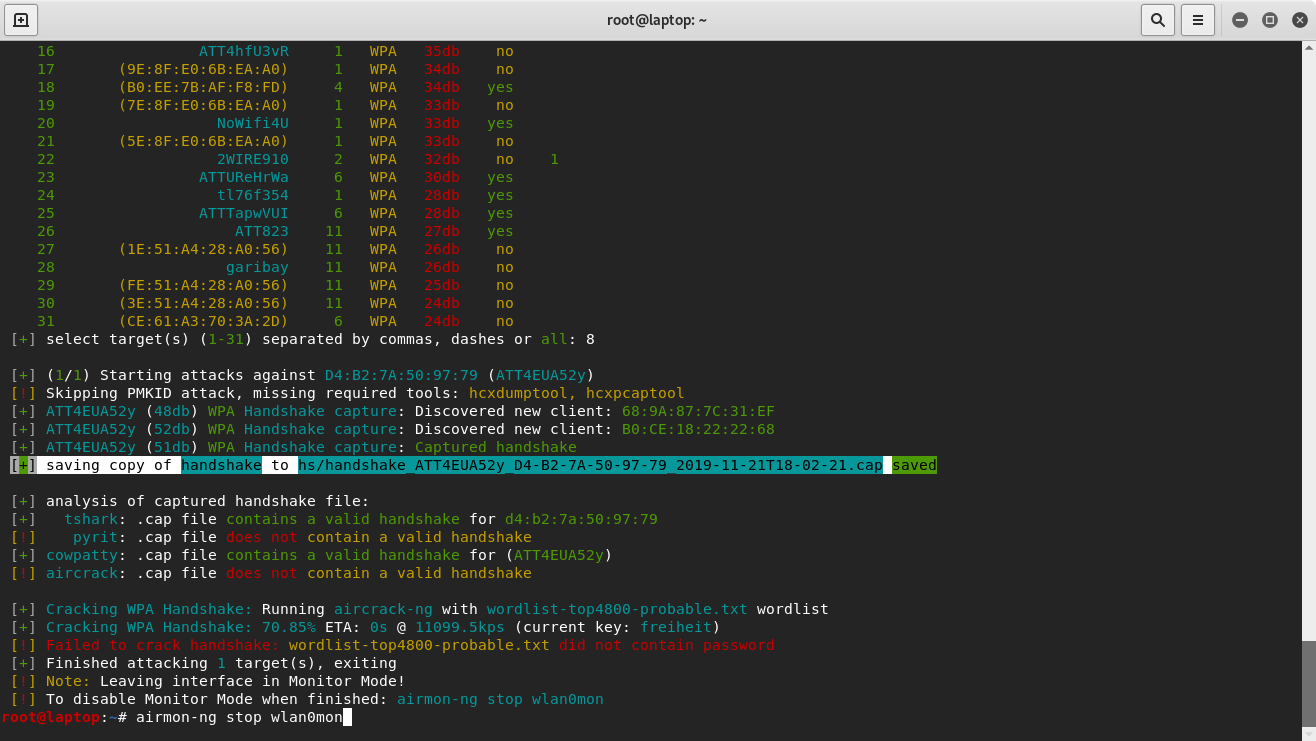Click the ATTURеHrWa row's 30db signal value

(442, 177)
